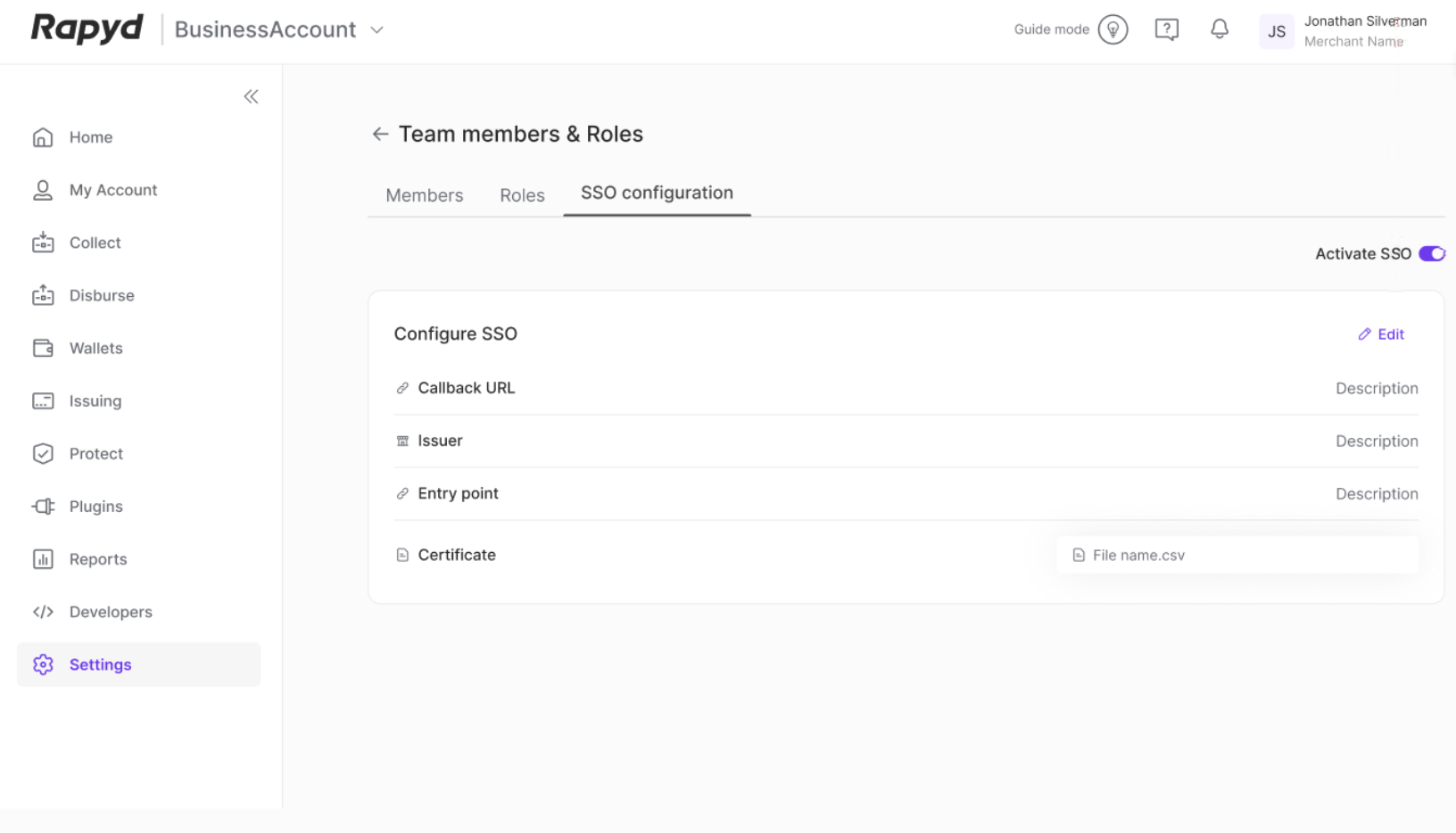This screenshot has width=1456, height=833.
Task: Click the back arrow beside Team members
Action: pyautogui.click(x=380, y=134)
